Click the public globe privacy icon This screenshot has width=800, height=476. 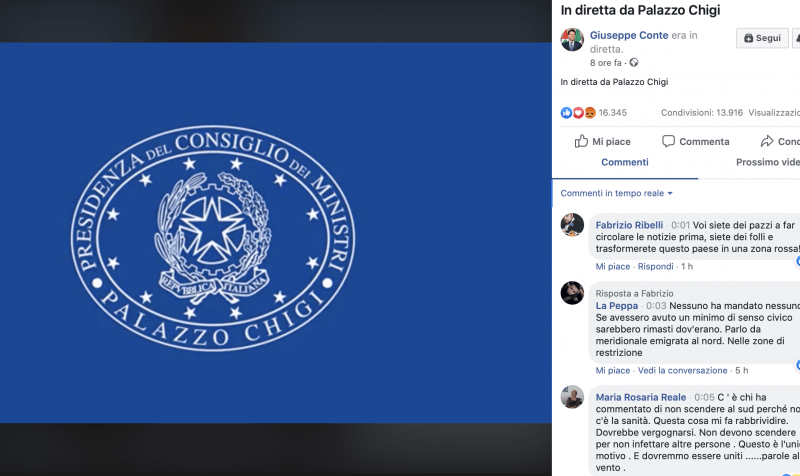pyautogui.click(x=634, y=62)
